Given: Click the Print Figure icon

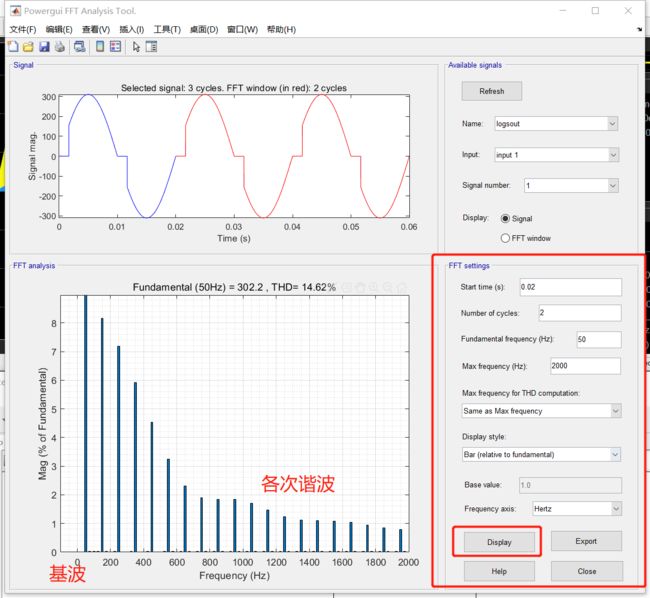Looking at the screenshot, I should click(x=60, y=46).
